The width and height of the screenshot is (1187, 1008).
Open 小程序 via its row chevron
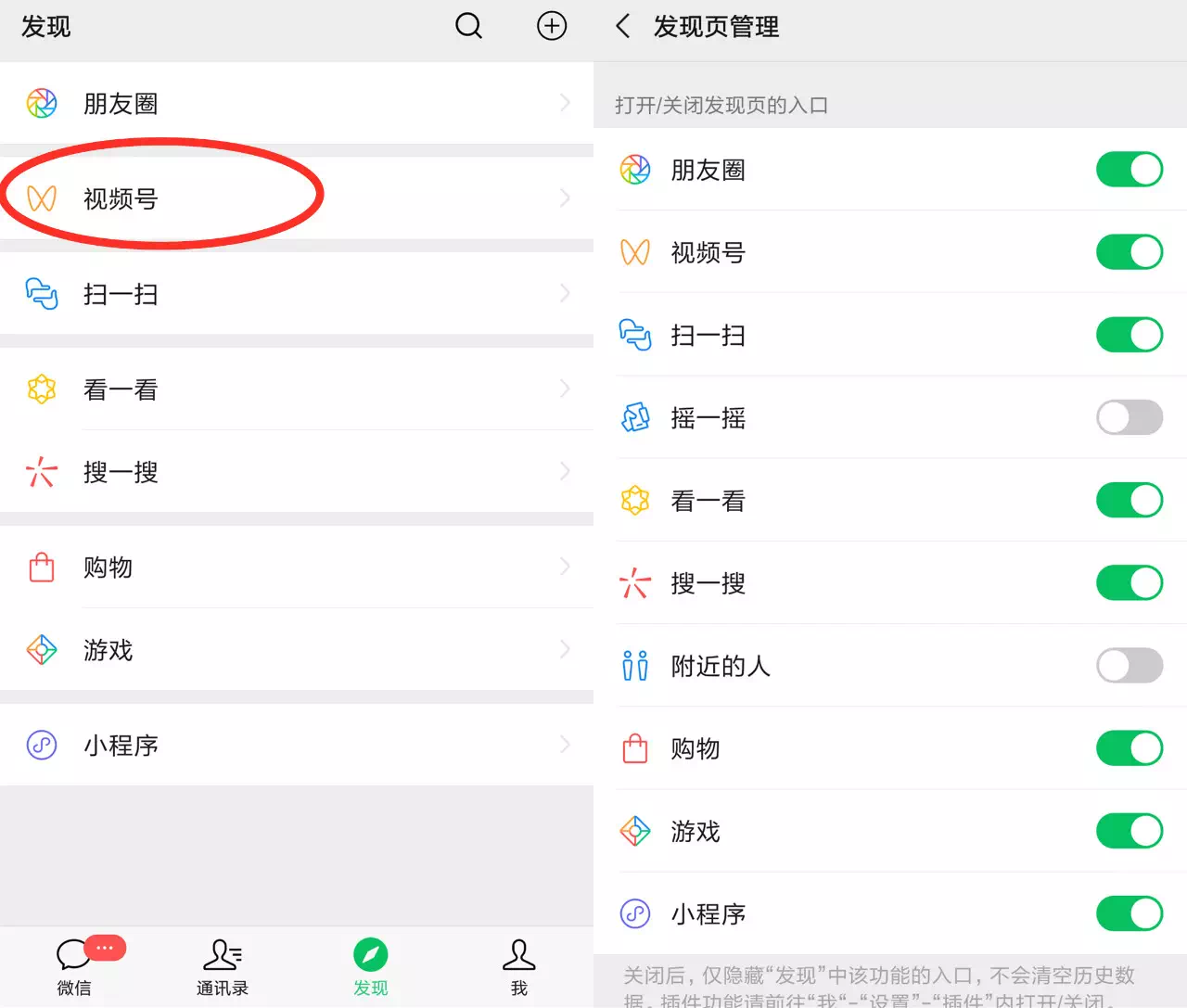566,745
